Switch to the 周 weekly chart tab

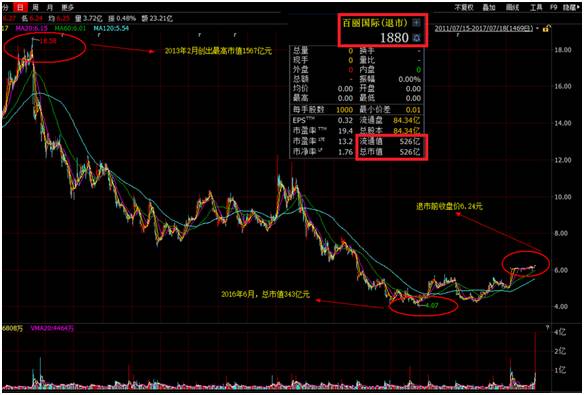coord(35,7)
